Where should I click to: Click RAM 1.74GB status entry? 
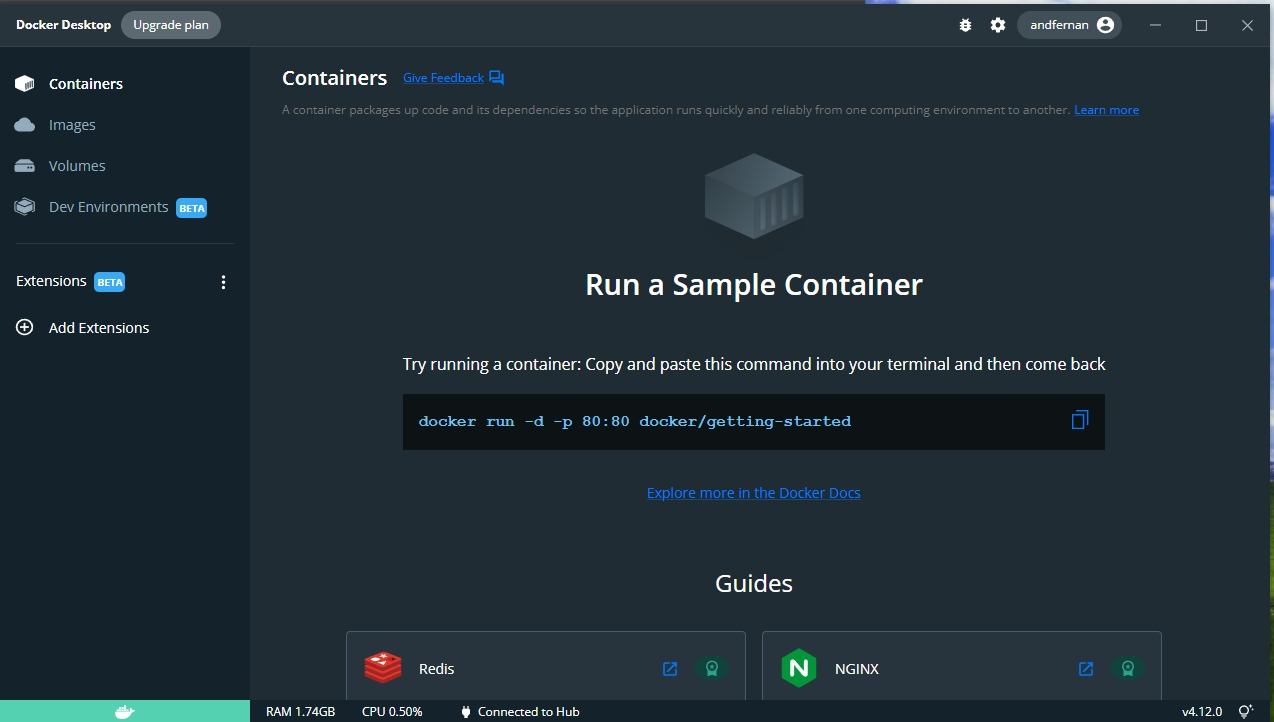tap(300, 712)
